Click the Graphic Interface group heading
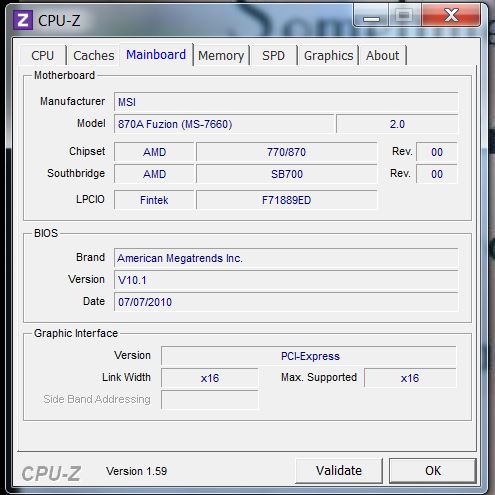This screenshot has height=495, width=495. [76, 333]
